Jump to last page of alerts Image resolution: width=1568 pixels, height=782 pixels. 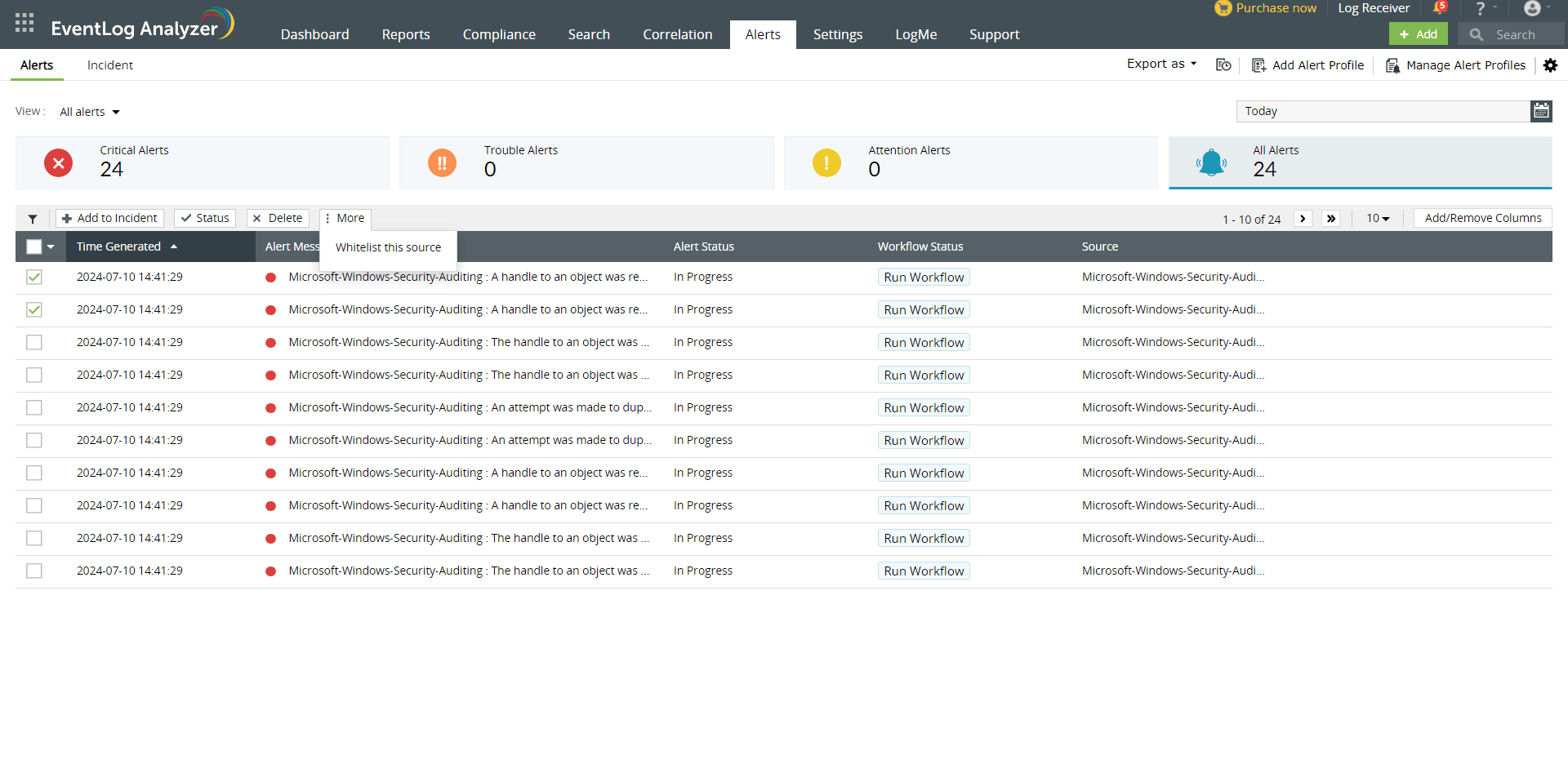click(x=1331, y=219)
